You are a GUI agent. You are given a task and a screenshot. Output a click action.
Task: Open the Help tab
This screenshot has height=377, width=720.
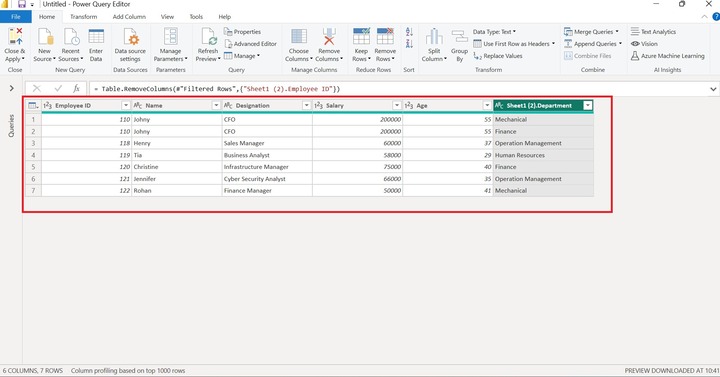(x=225, y=17)
